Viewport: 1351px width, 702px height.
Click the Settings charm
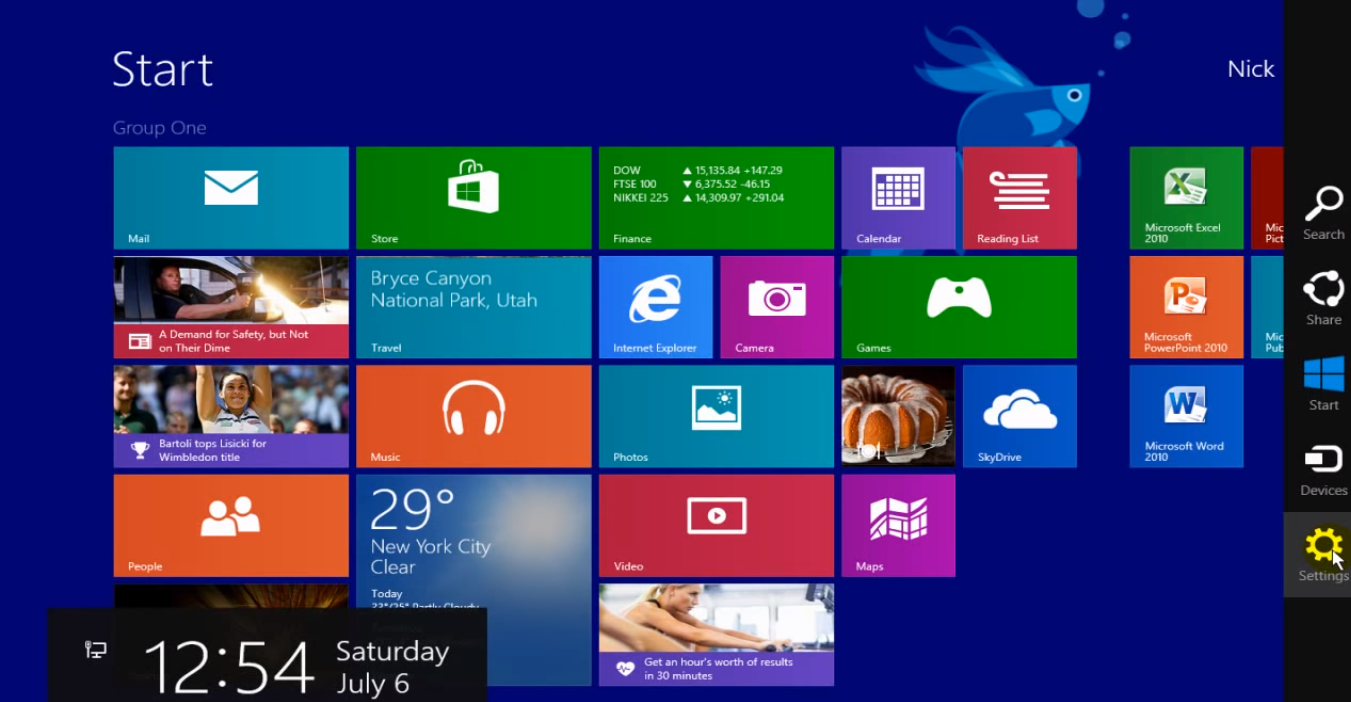click(1323, 554)
